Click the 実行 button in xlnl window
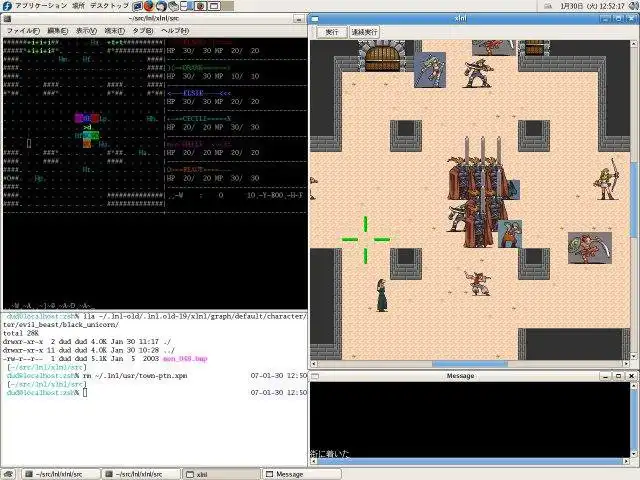The width and height of the screenshot is (640, 480). point(331,32)
